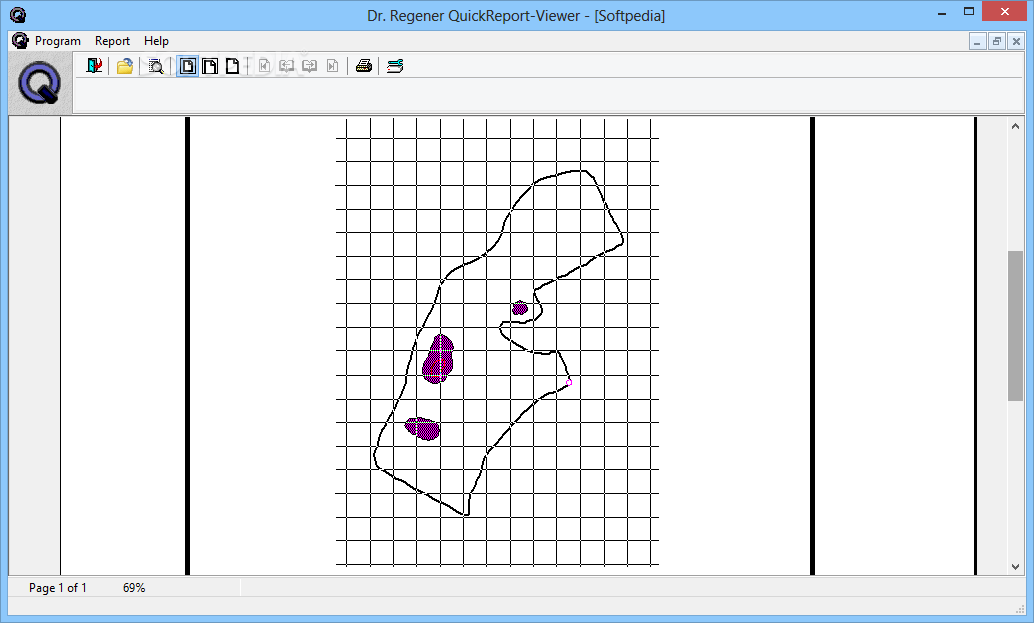
Task: Maximize the main application window
Action: pos(969,12)
